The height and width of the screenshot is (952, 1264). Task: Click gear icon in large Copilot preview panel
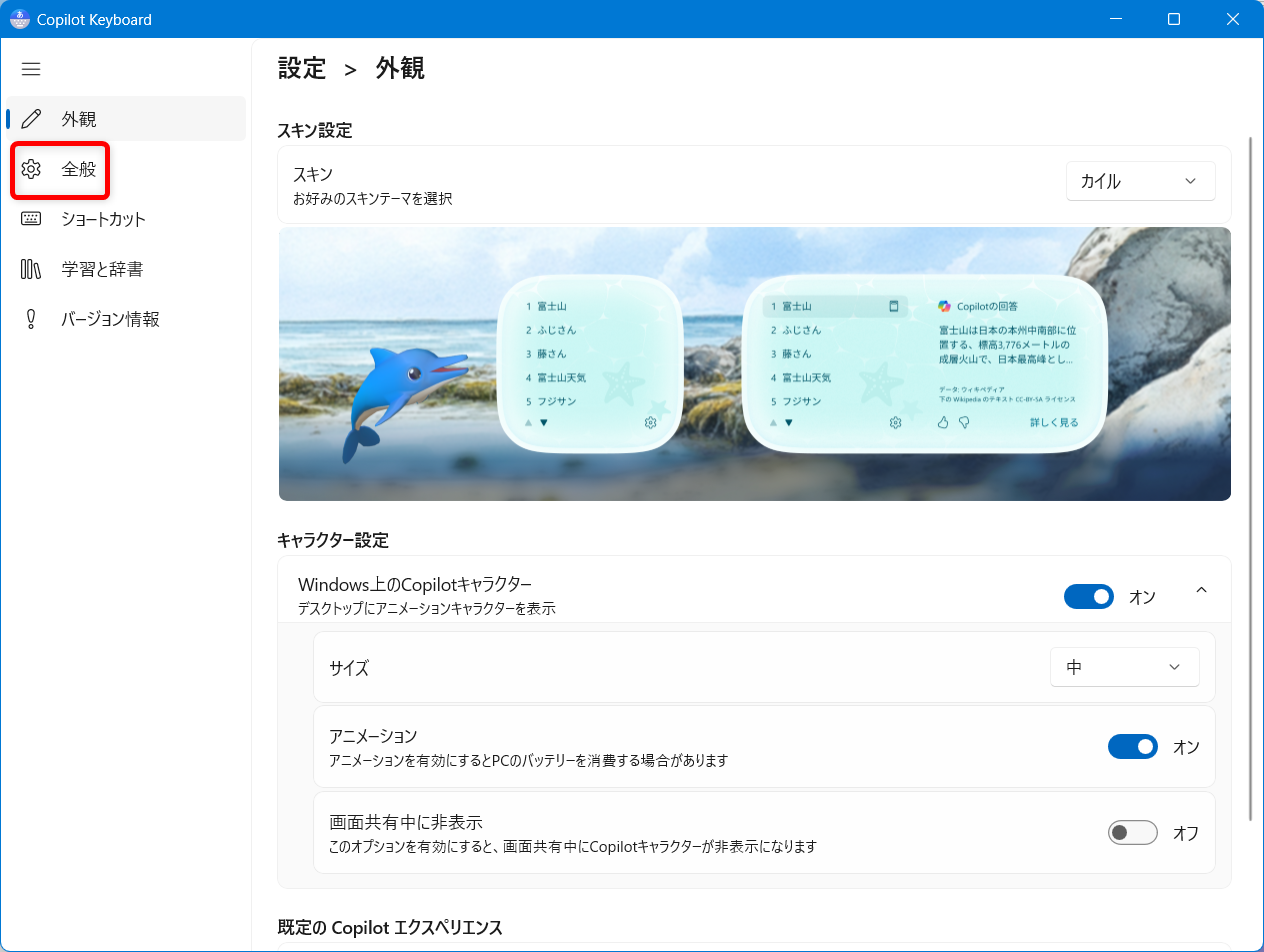click(895, 423)
